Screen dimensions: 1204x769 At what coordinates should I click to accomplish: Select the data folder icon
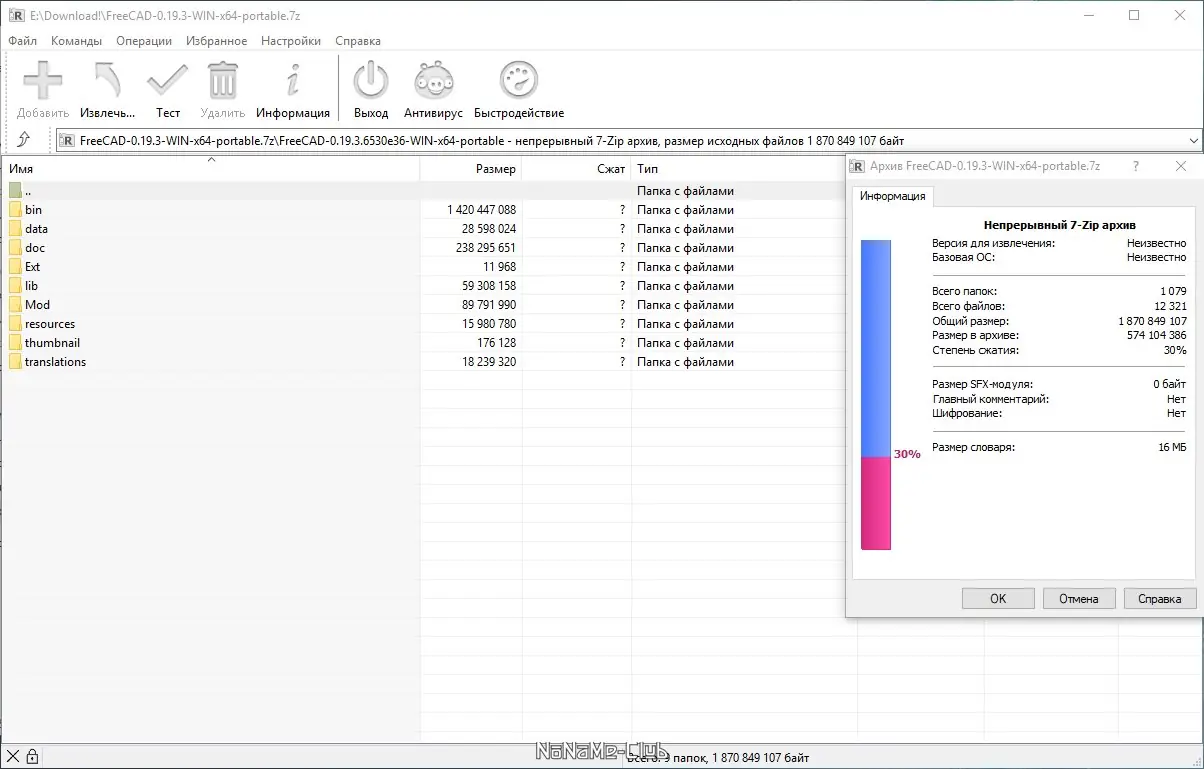pyautogui.click(x=15, y=229)
